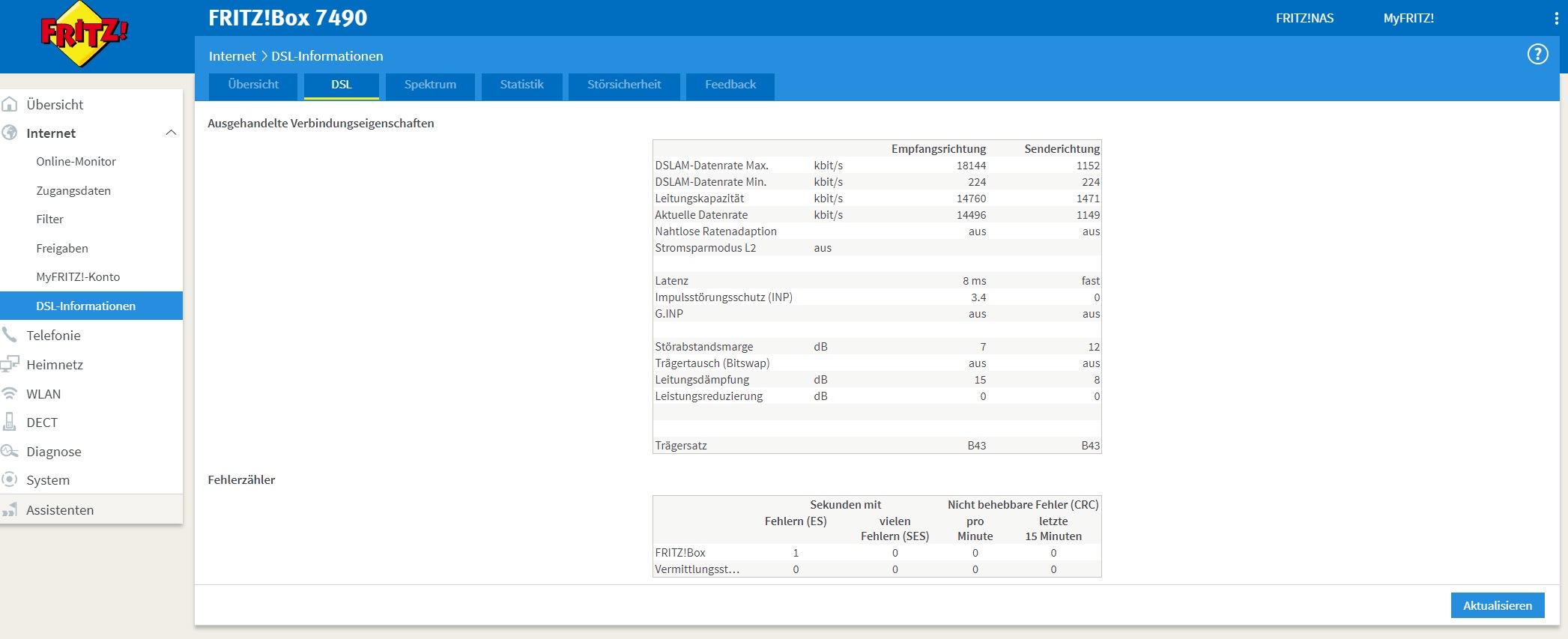Click the house icon beside Übersicht
This screenshot has width=1568, height=639.
click(x=10, y=104)
